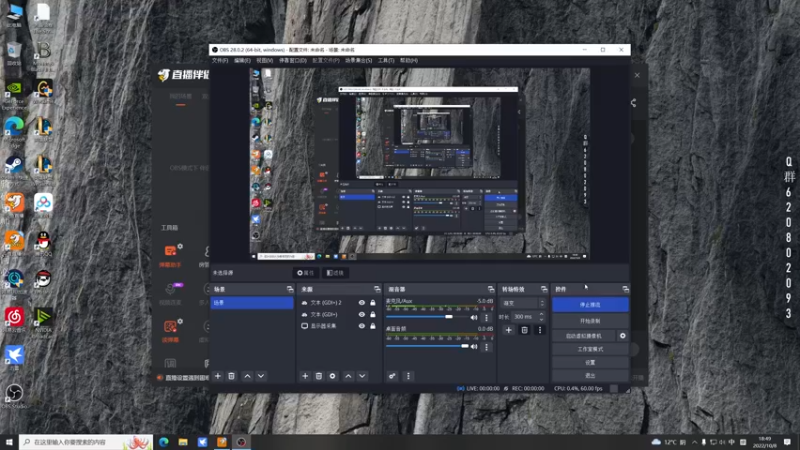Float the Scene Transitions dock panel
The height and width of the screenshot is (450, 800).
544,289
